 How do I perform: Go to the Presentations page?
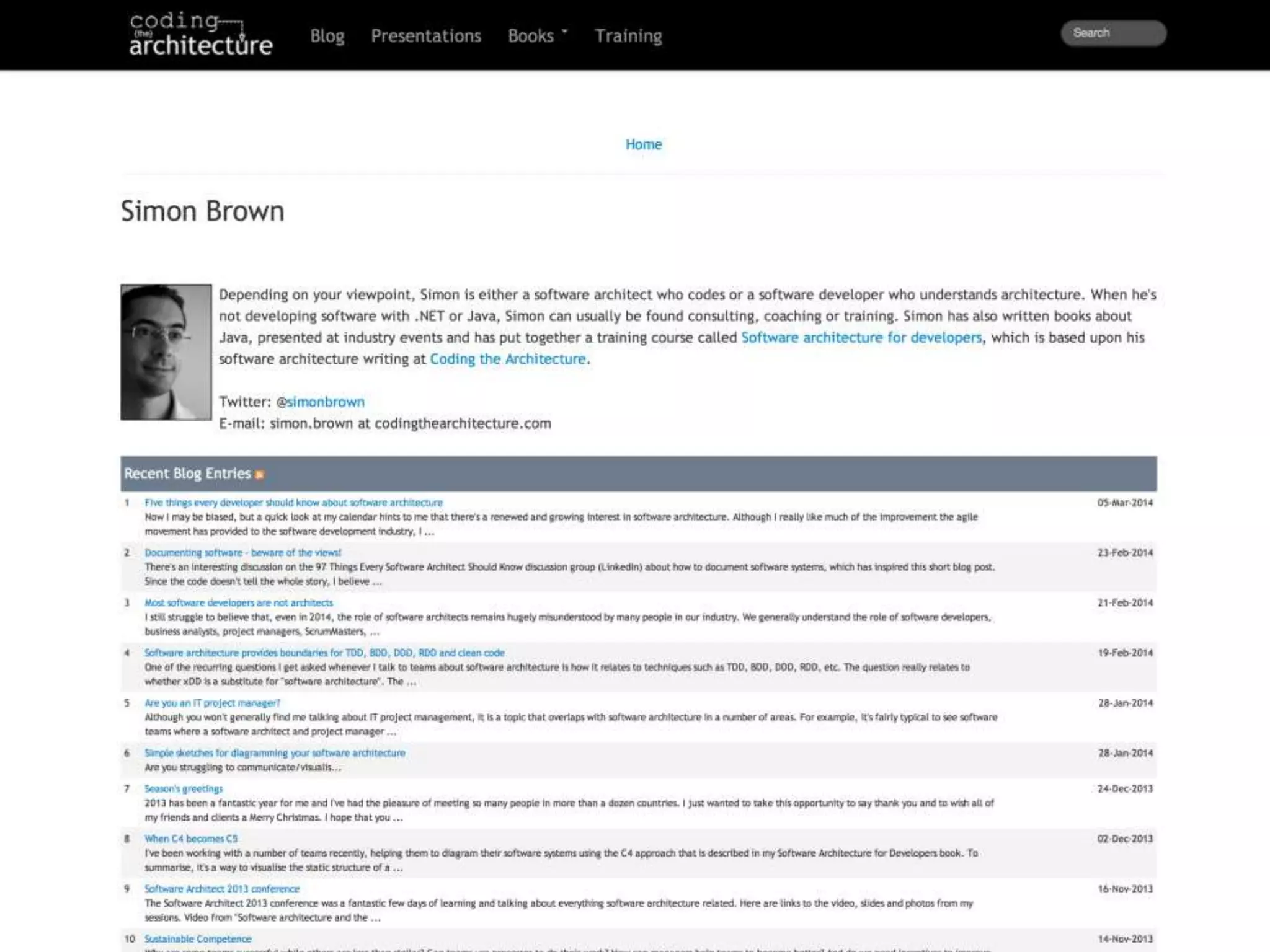tap(426, 36)
